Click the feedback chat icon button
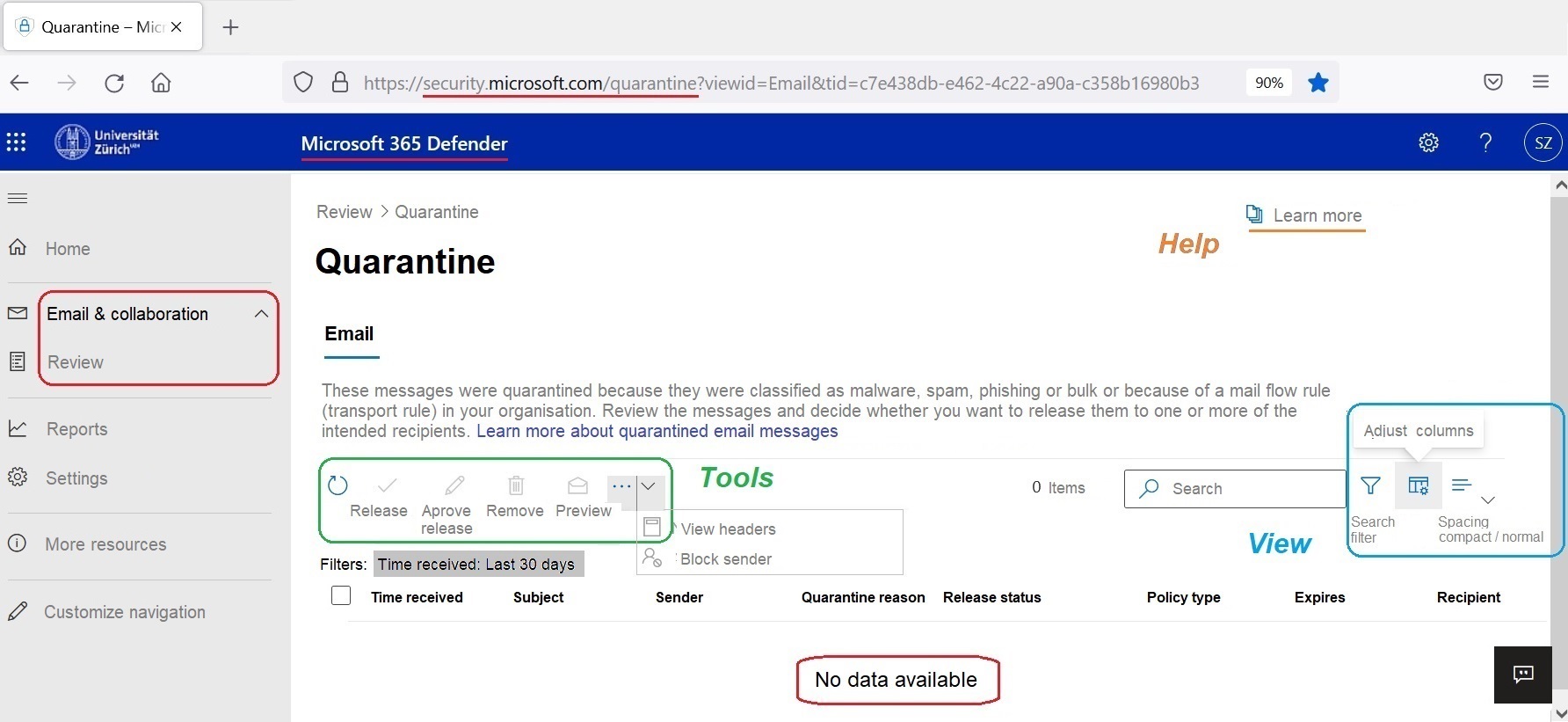 click(1523, 675)
